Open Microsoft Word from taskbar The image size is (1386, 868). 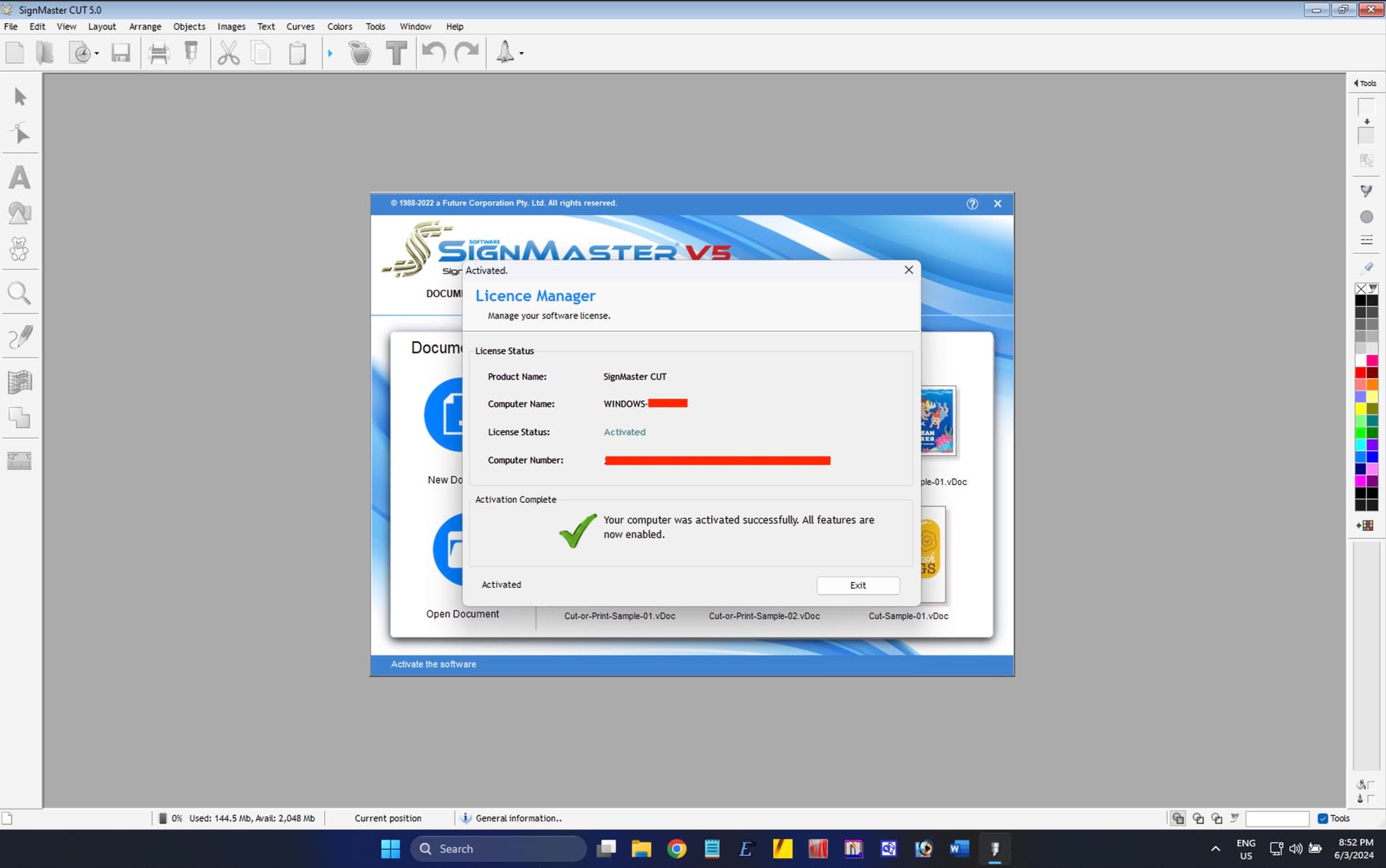click(x=959, y=849)
